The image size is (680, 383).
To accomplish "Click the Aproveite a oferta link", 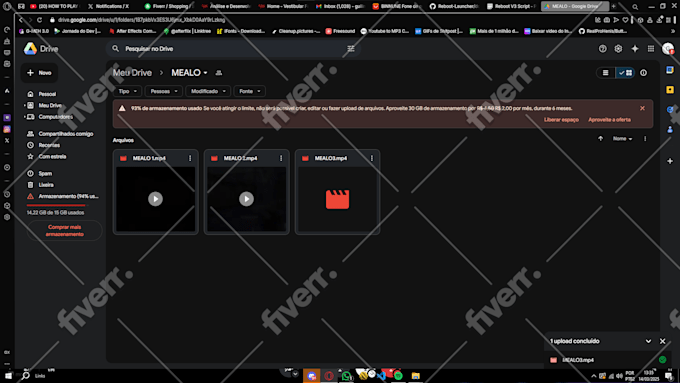I will 609,120.
